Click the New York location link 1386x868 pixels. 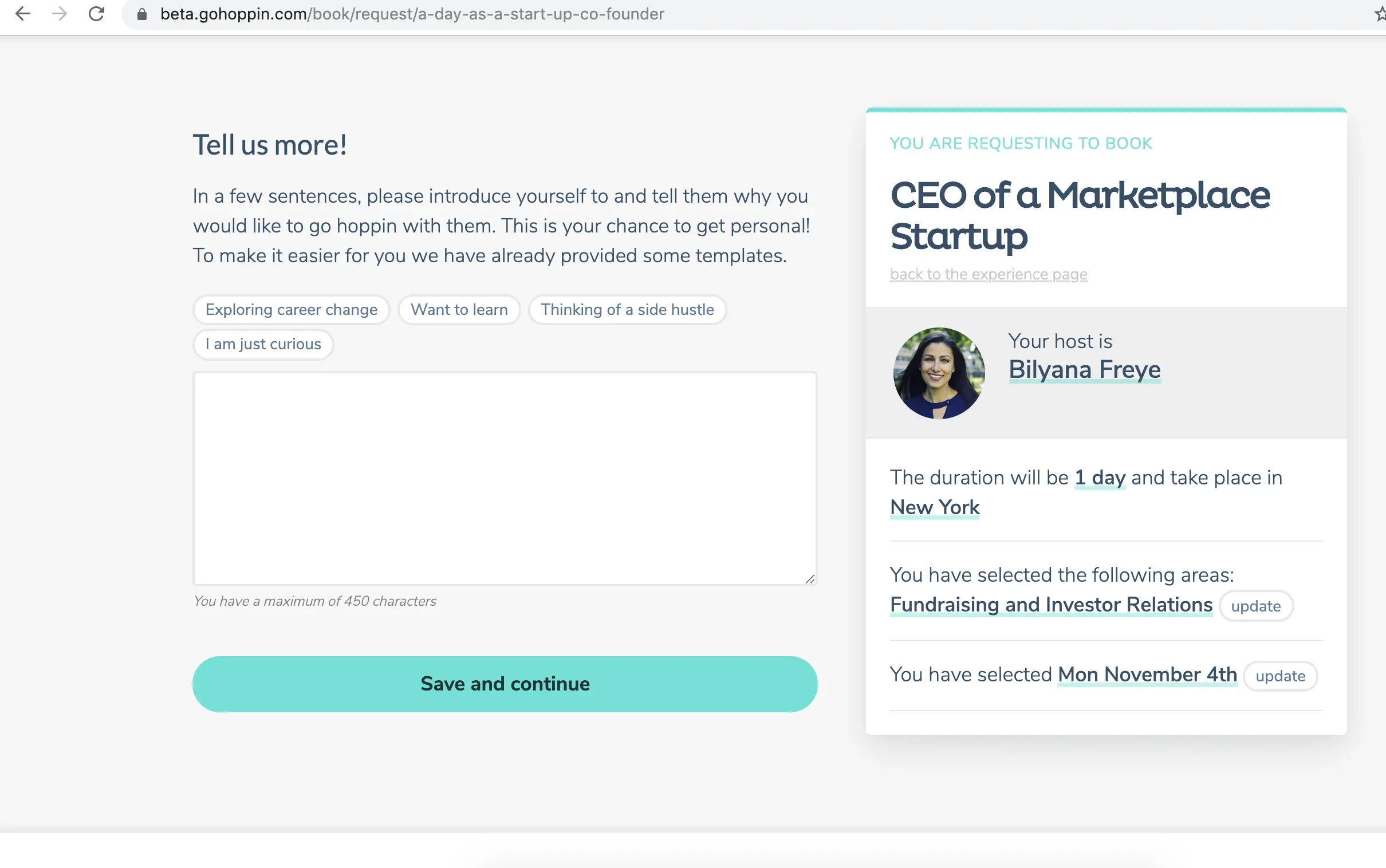(935, 507)
